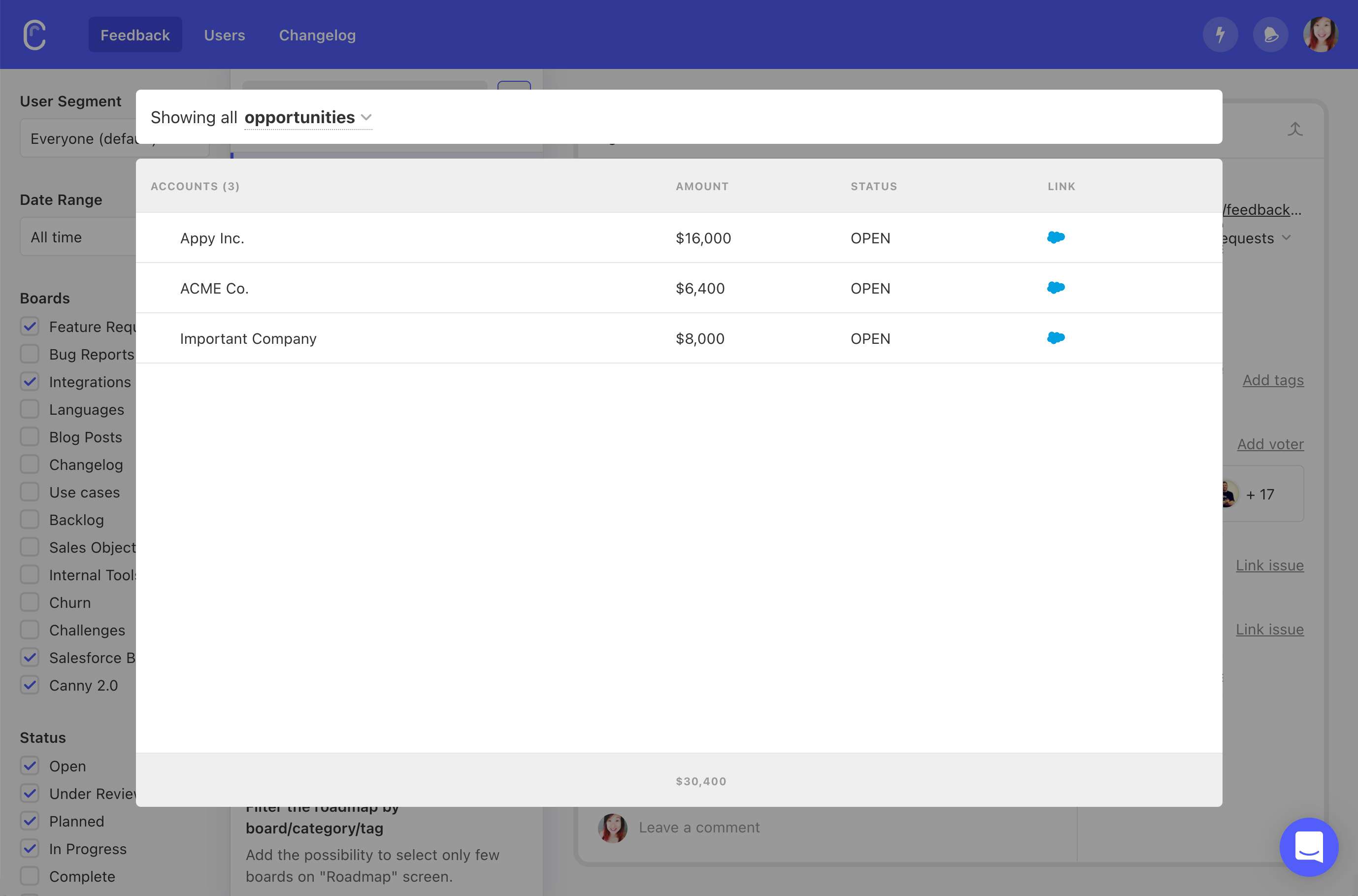The height and width of the screenshot is (896, 1358).
Task: Click the STATUS column header
Action: pos(873,186)
